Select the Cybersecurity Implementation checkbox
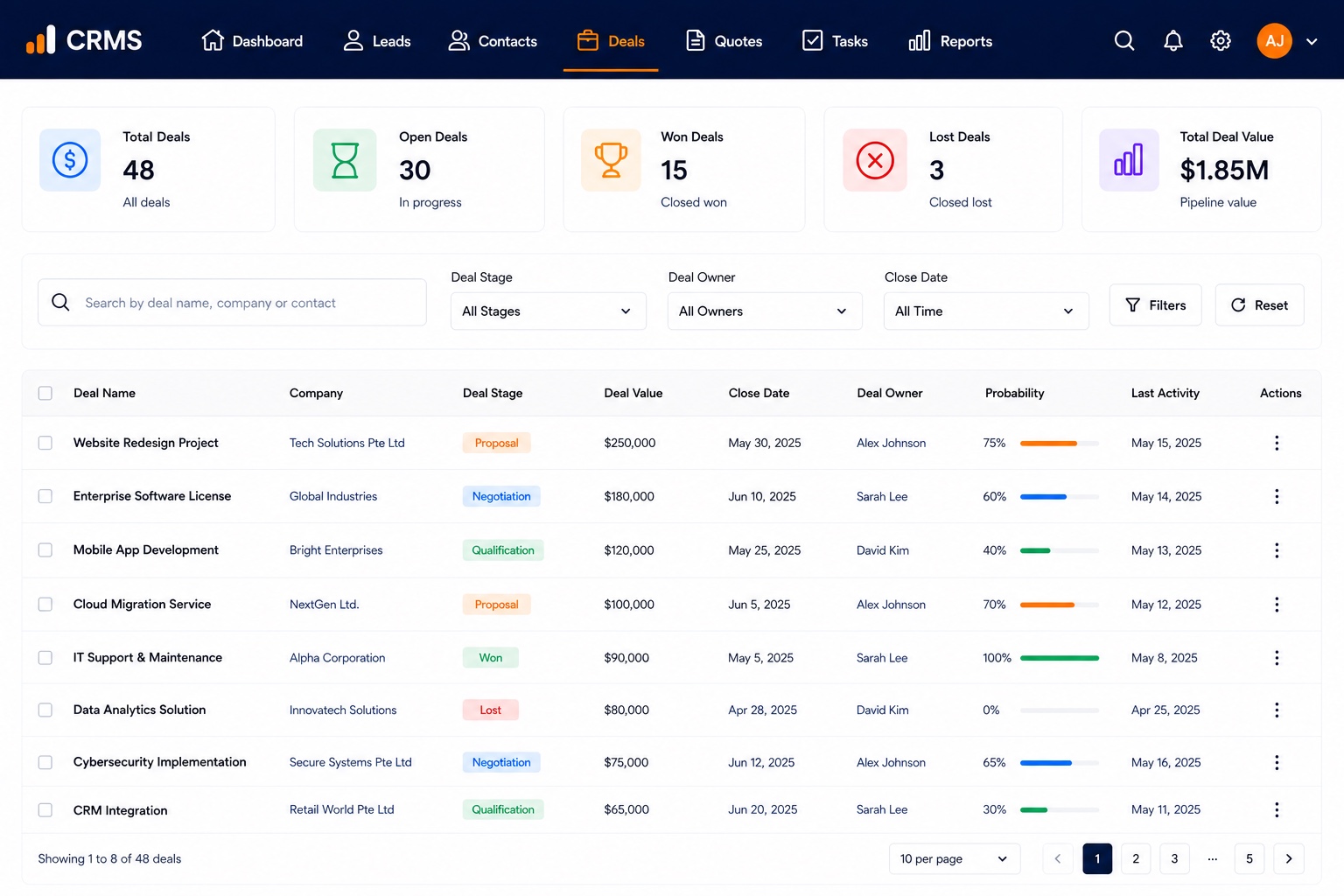Screen dimensions: 1344x896 coord(45,762)
